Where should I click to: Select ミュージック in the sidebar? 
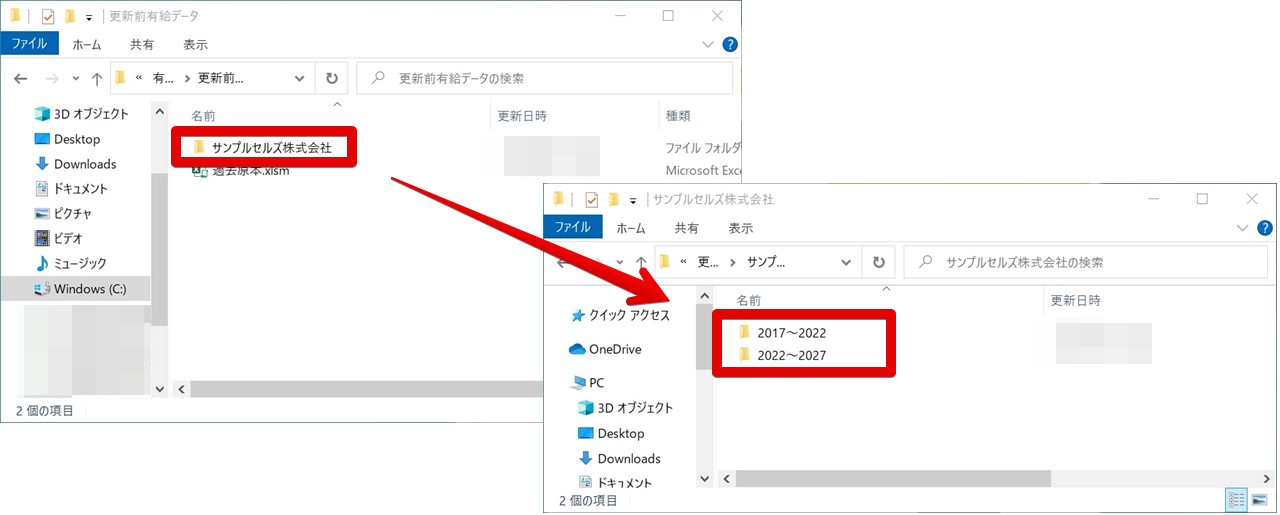pos(70,264)
